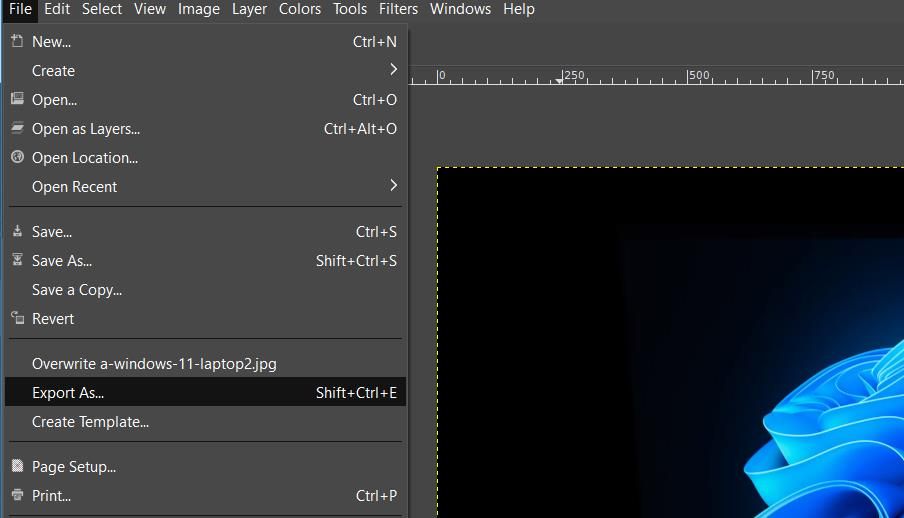Choose Save... menu entry
Screen dimensions: 904x518
pos(205,232)
